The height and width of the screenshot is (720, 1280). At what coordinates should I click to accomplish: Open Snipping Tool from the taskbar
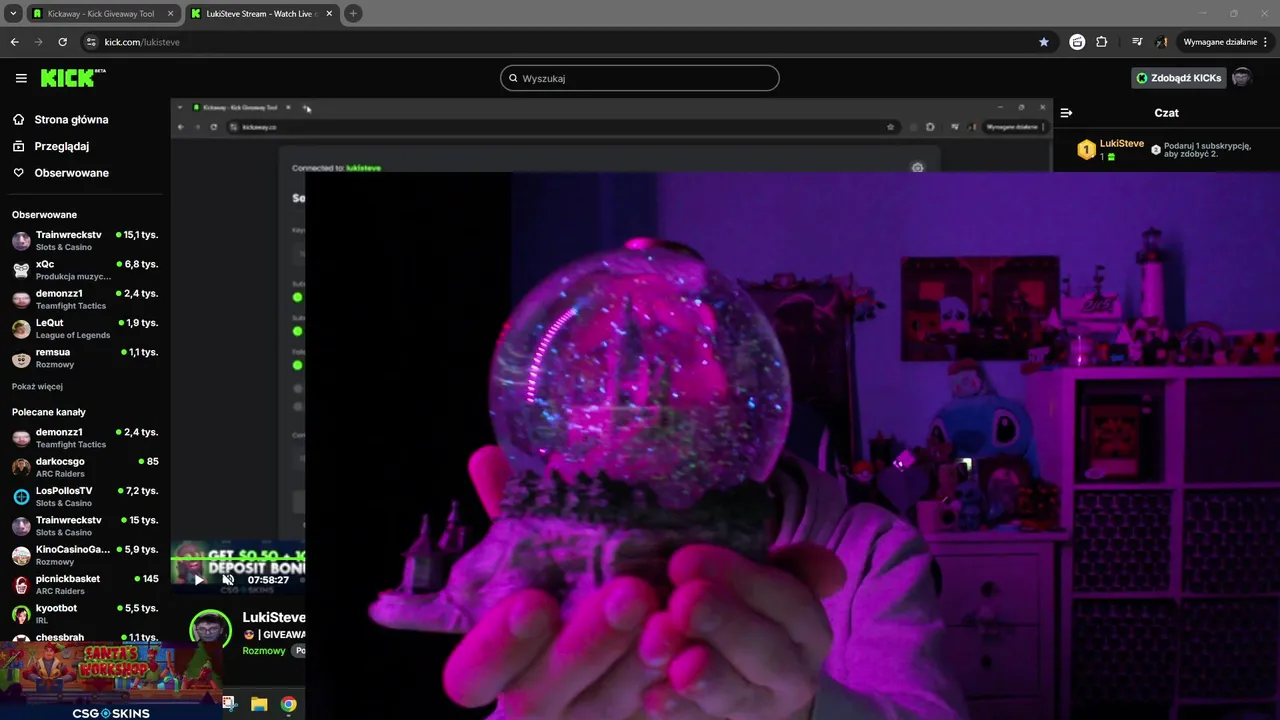coord(229,704)
